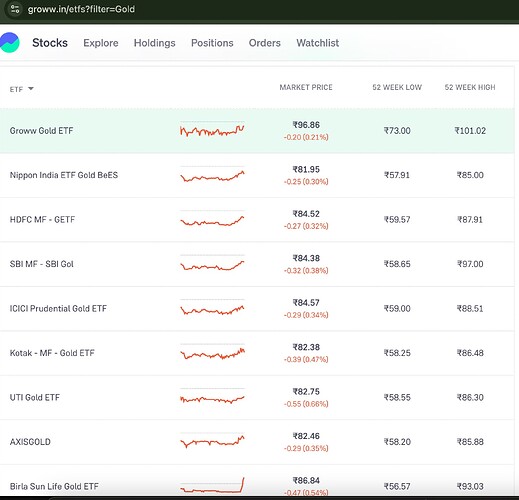Click the address bar URL
519x500 pixels.
point(81,9)
